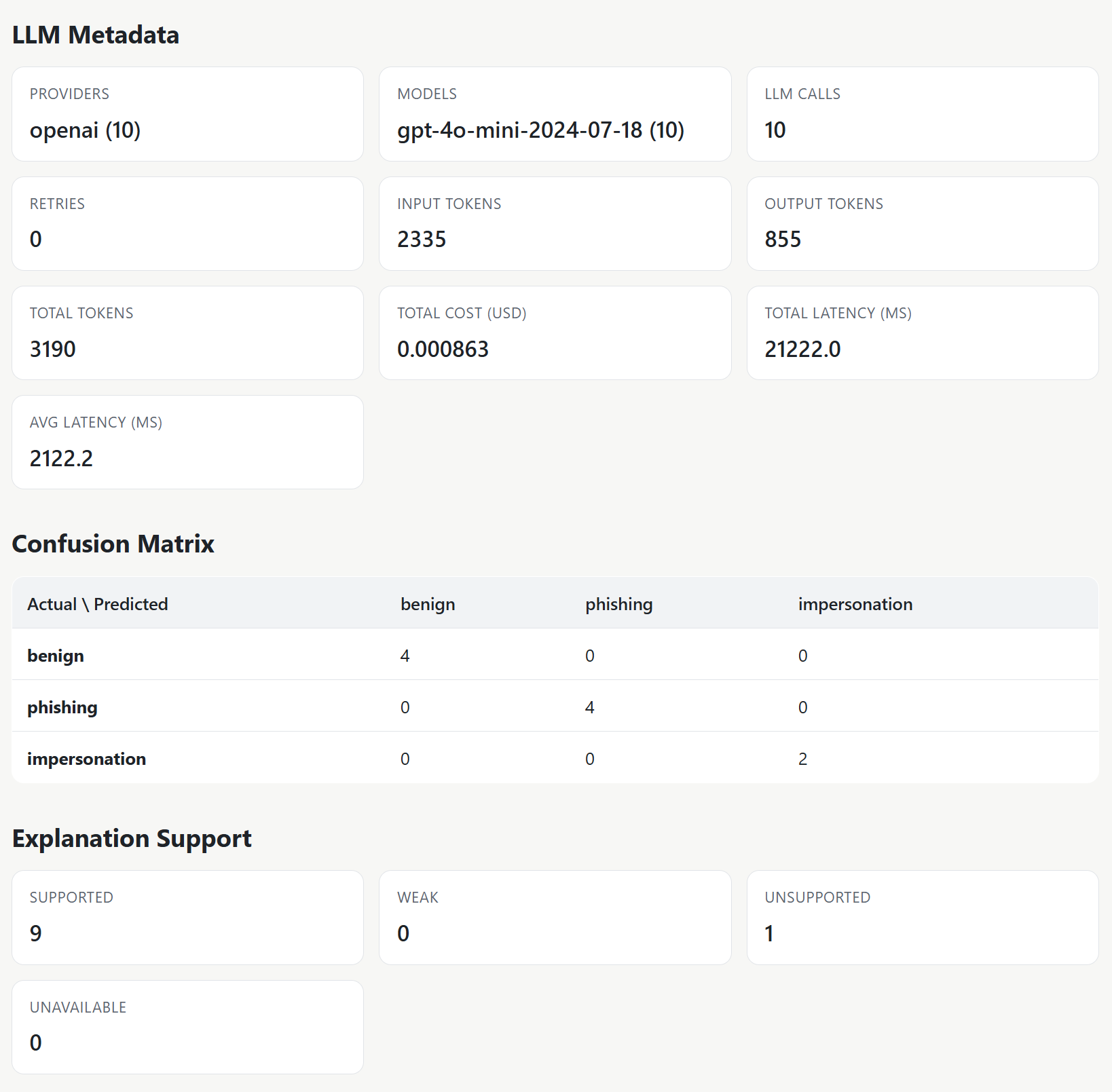This screenshot has width=1112, height=1092.
Task: Select the "openai (10)" providers value
Action: 85,130
